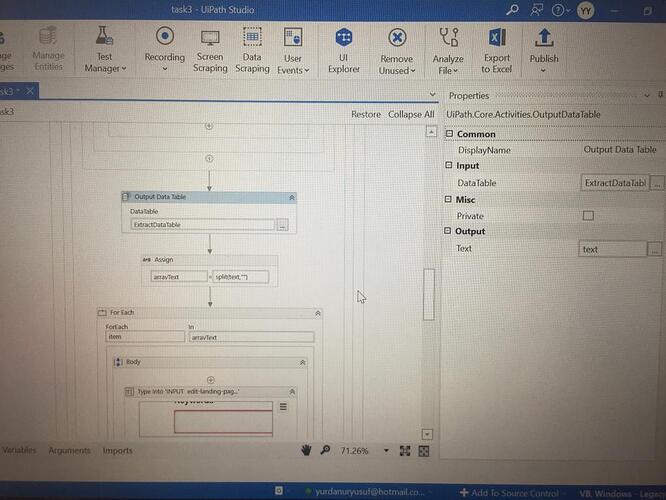The image size is (666, 500).
Task: Click account email in status bar
Action: point(369,492)
